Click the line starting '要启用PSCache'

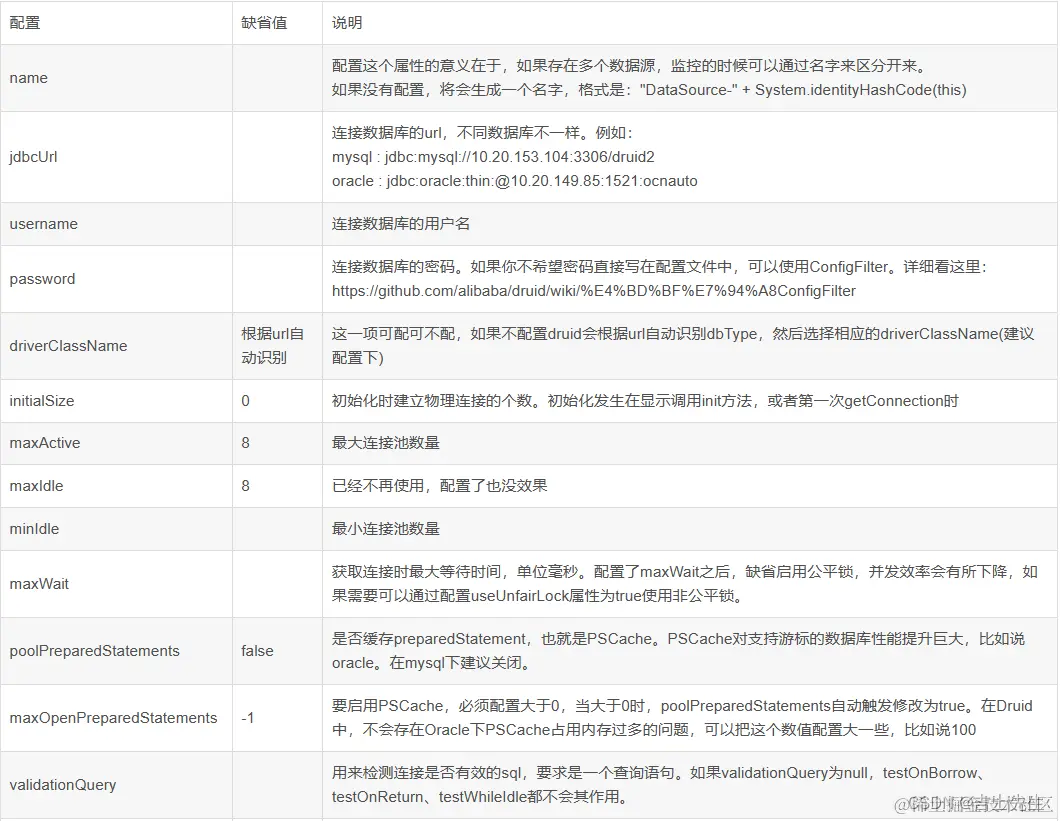682,705
